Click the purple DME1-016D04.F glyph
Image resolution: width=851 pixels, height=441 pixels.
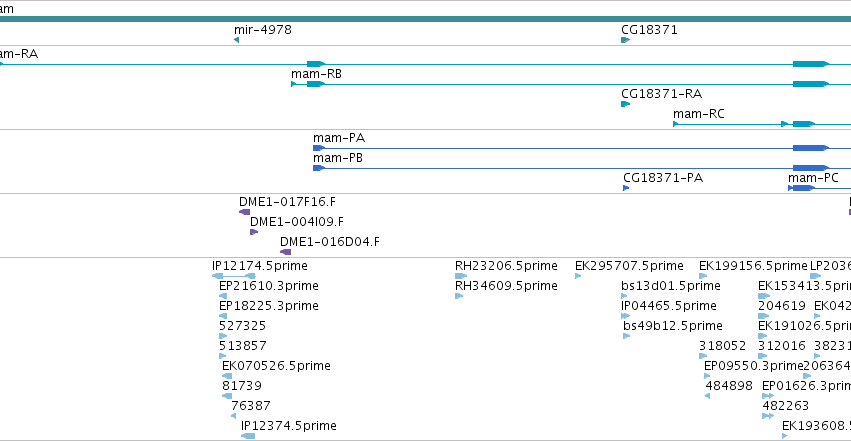tap(285, 252)
